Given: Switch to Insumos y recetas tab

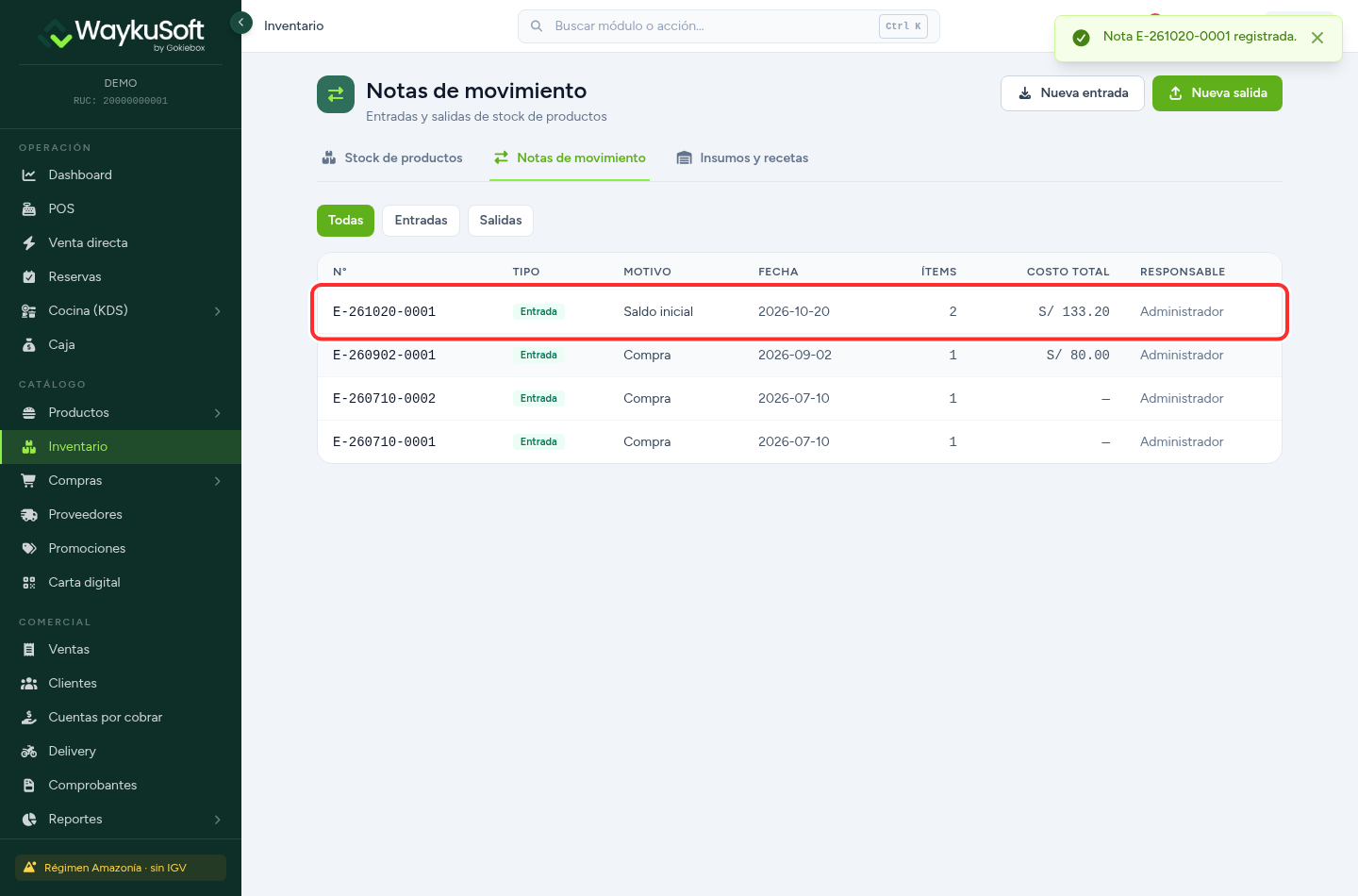Looking at the screenshot, I should (x=743, y=158).
